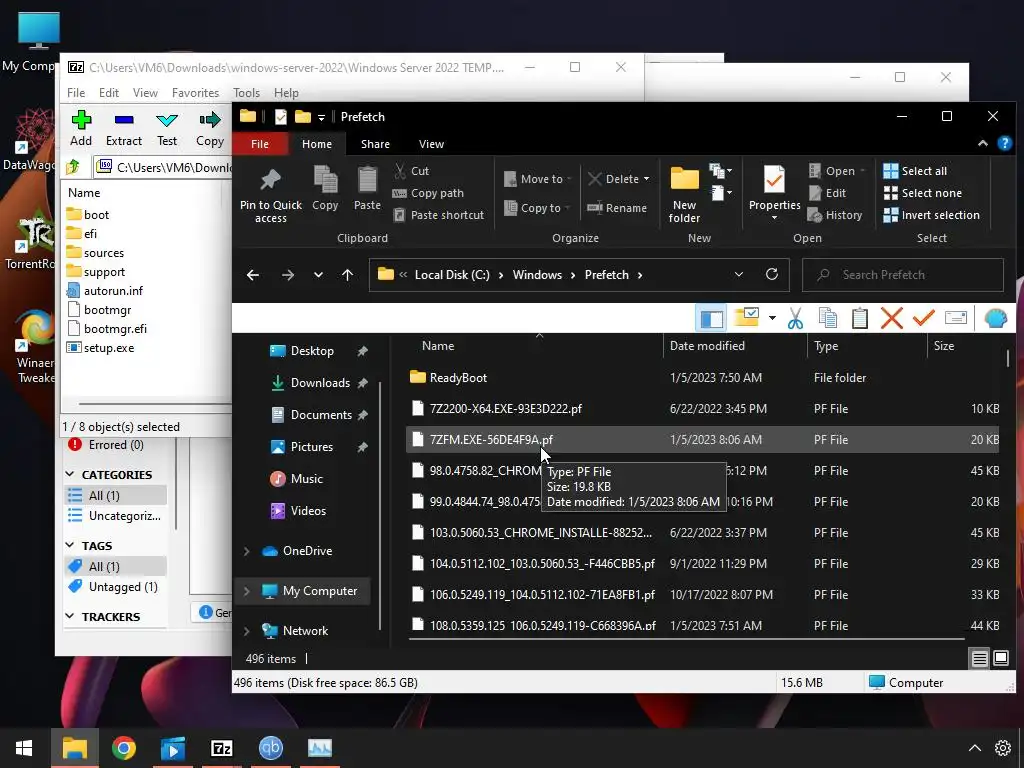Collapse the CATEGORIES section in qBittorrent

[x=70, y=474]
